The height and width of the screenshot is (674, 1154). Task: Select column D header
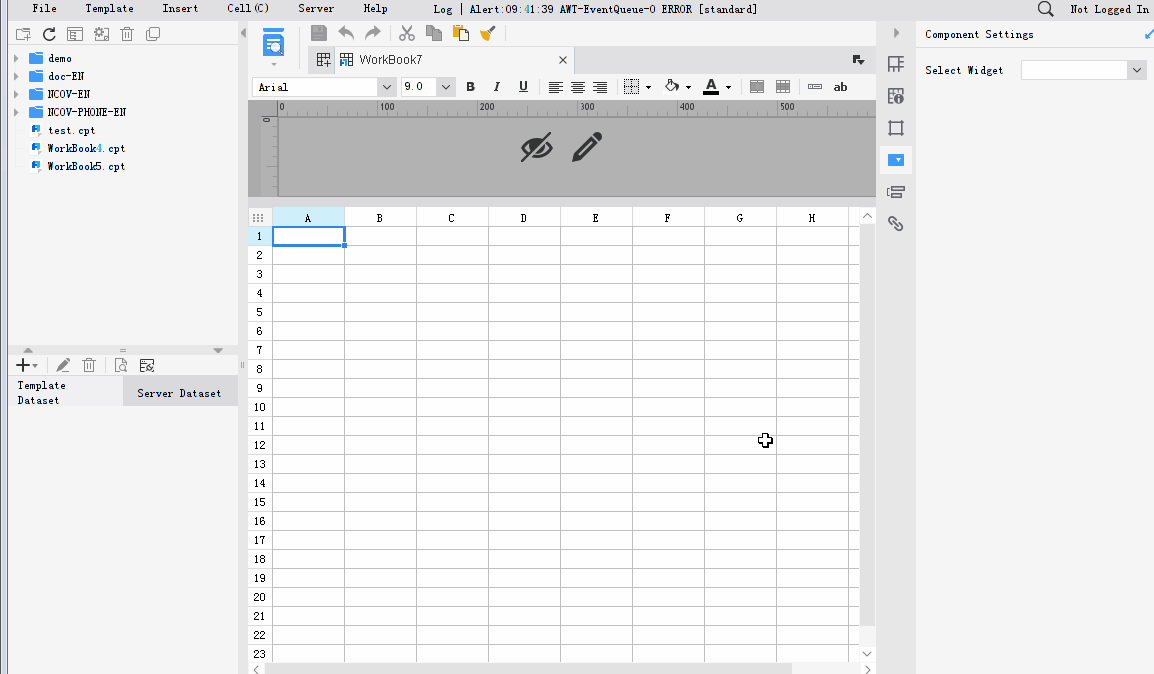pos(524,218)
